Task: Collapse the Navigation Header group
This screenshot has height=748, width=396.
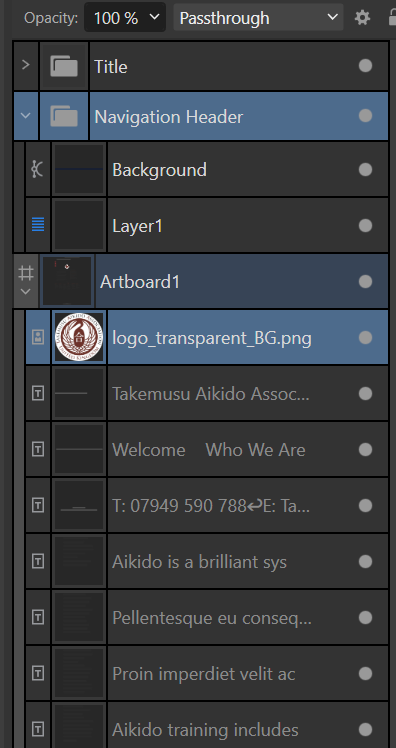Action: coord(26,115)
